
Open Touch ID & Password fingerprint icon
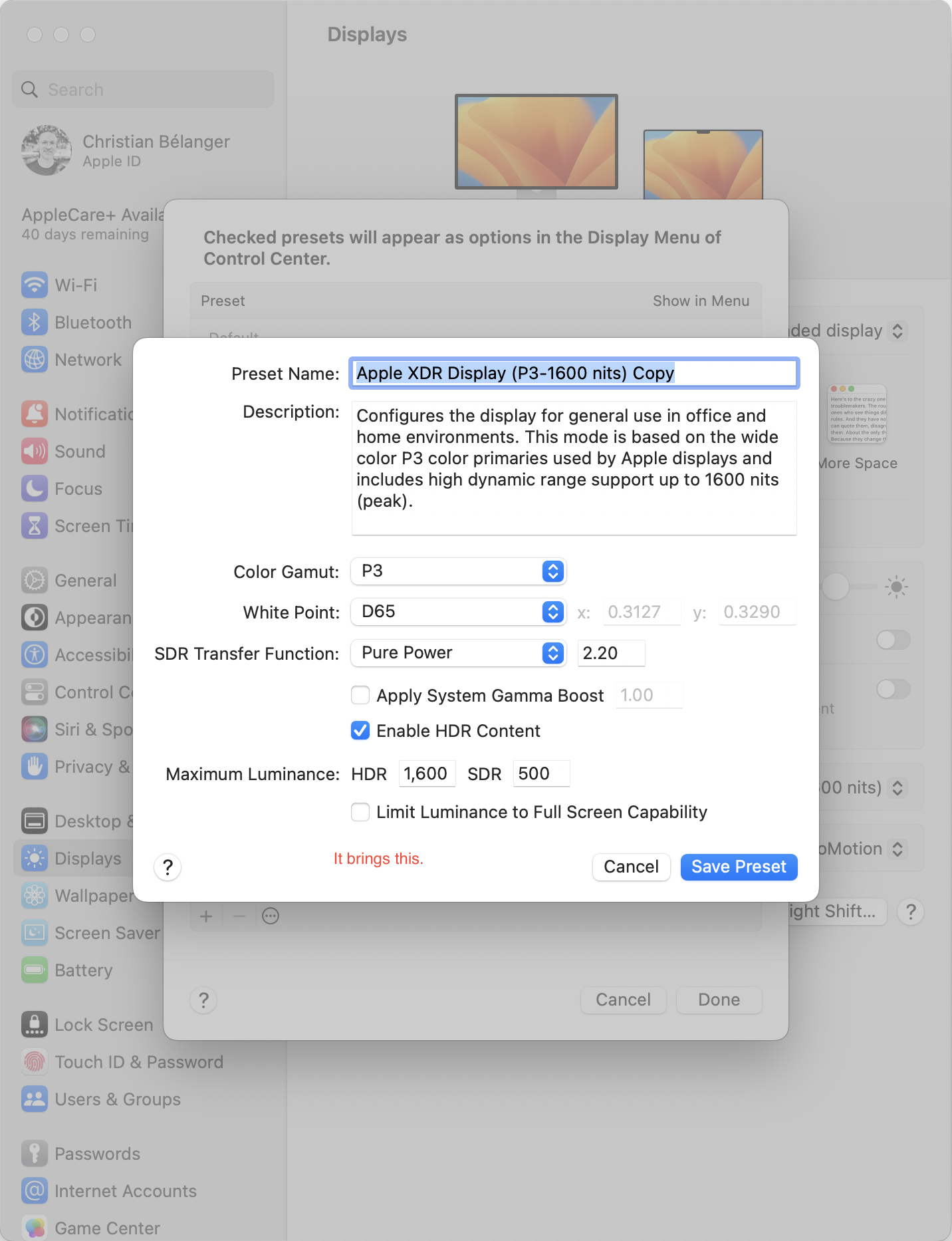click(x=35, y=1062)
